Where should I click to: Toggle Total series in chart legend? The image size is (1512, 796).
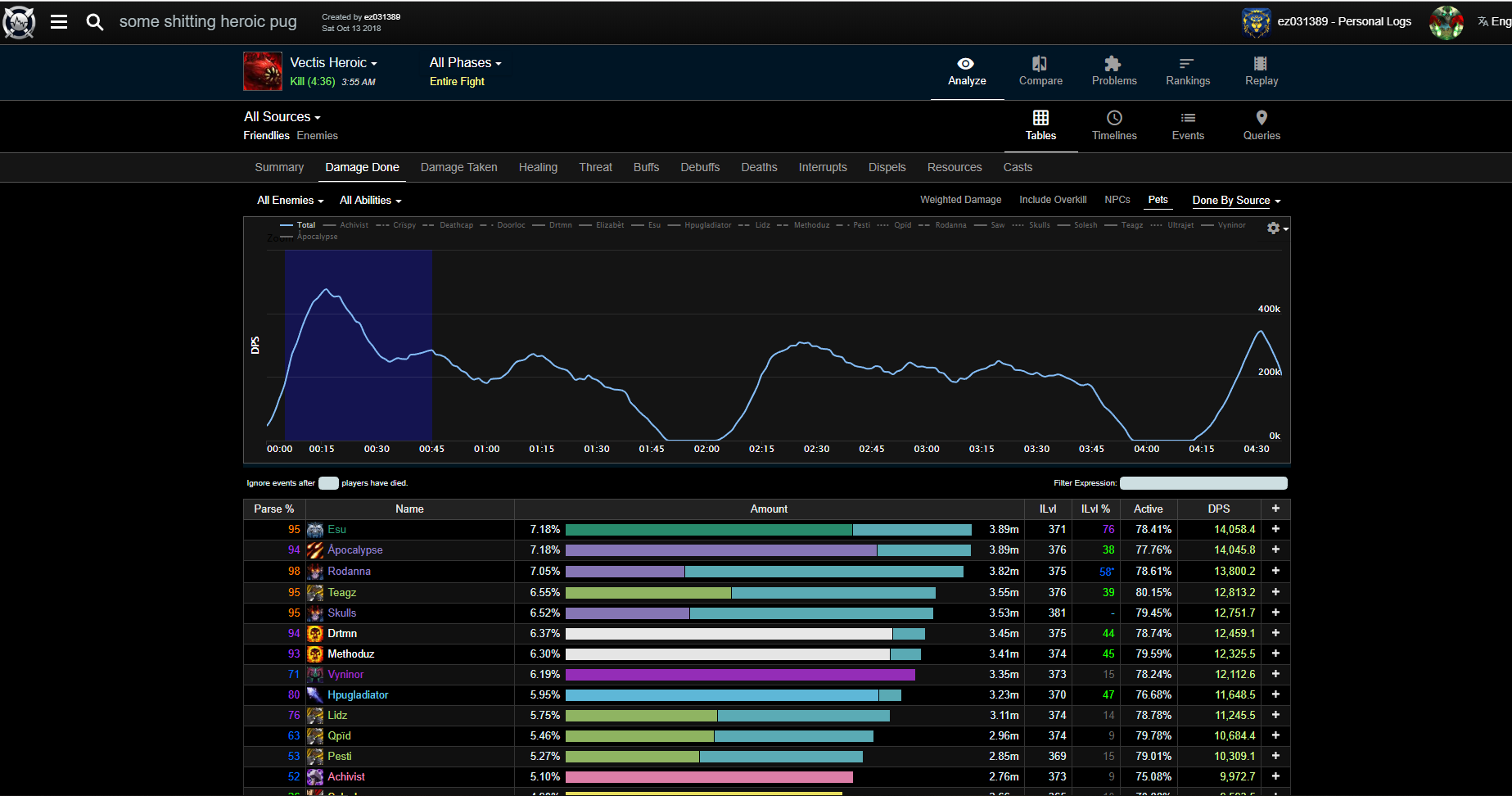[298, 225]
